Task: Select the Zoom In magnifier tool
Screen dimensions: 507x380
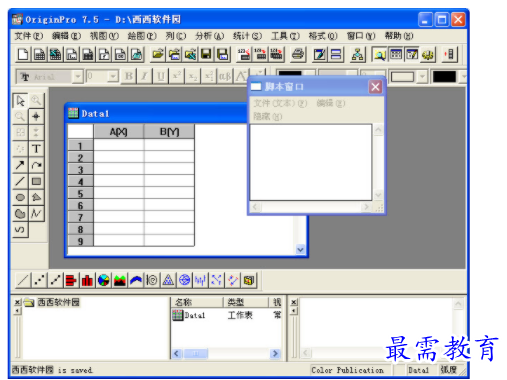Action: point(36,100)
